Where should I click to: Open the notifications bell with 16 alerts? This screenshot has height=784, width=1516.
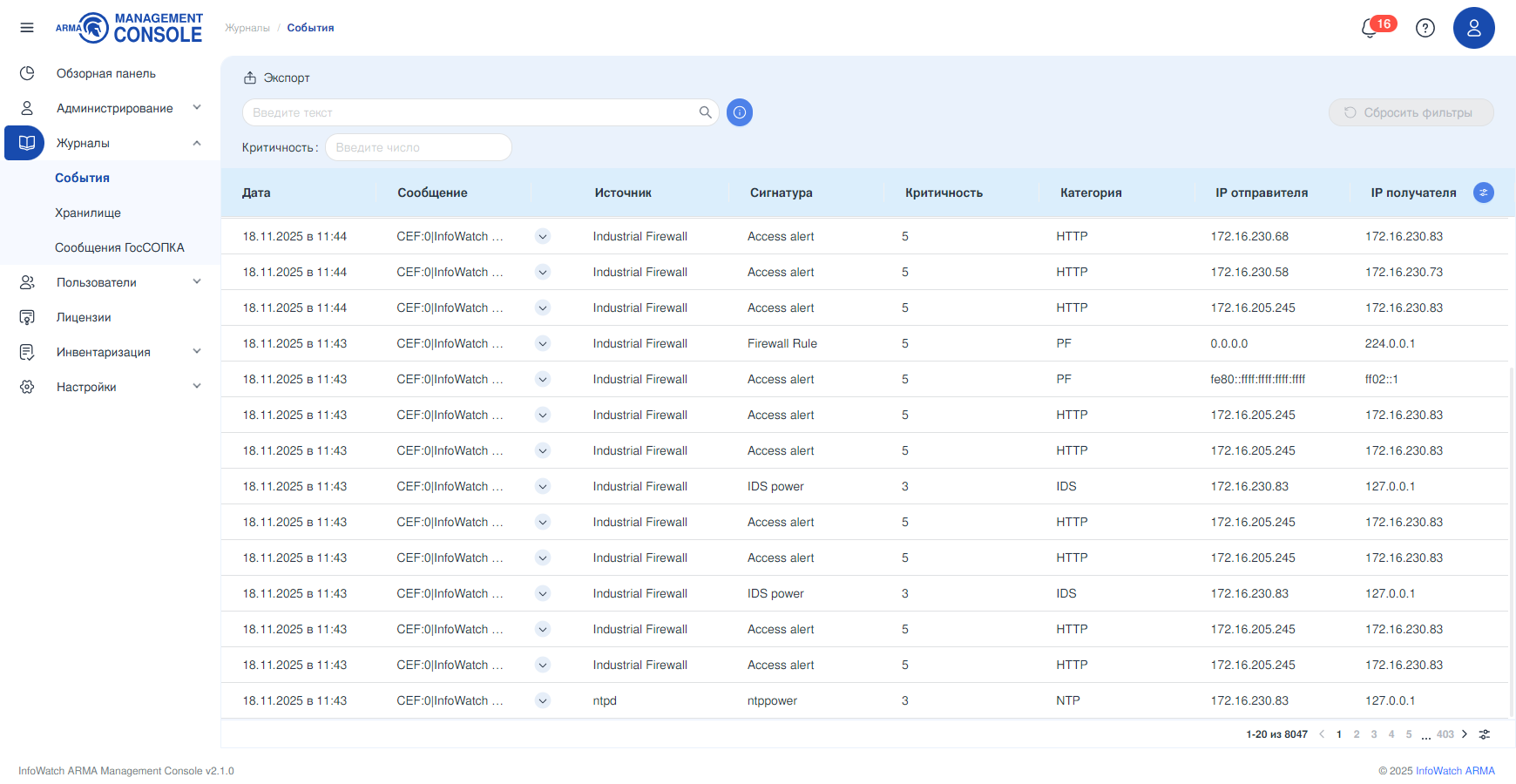click(1371, 29)
